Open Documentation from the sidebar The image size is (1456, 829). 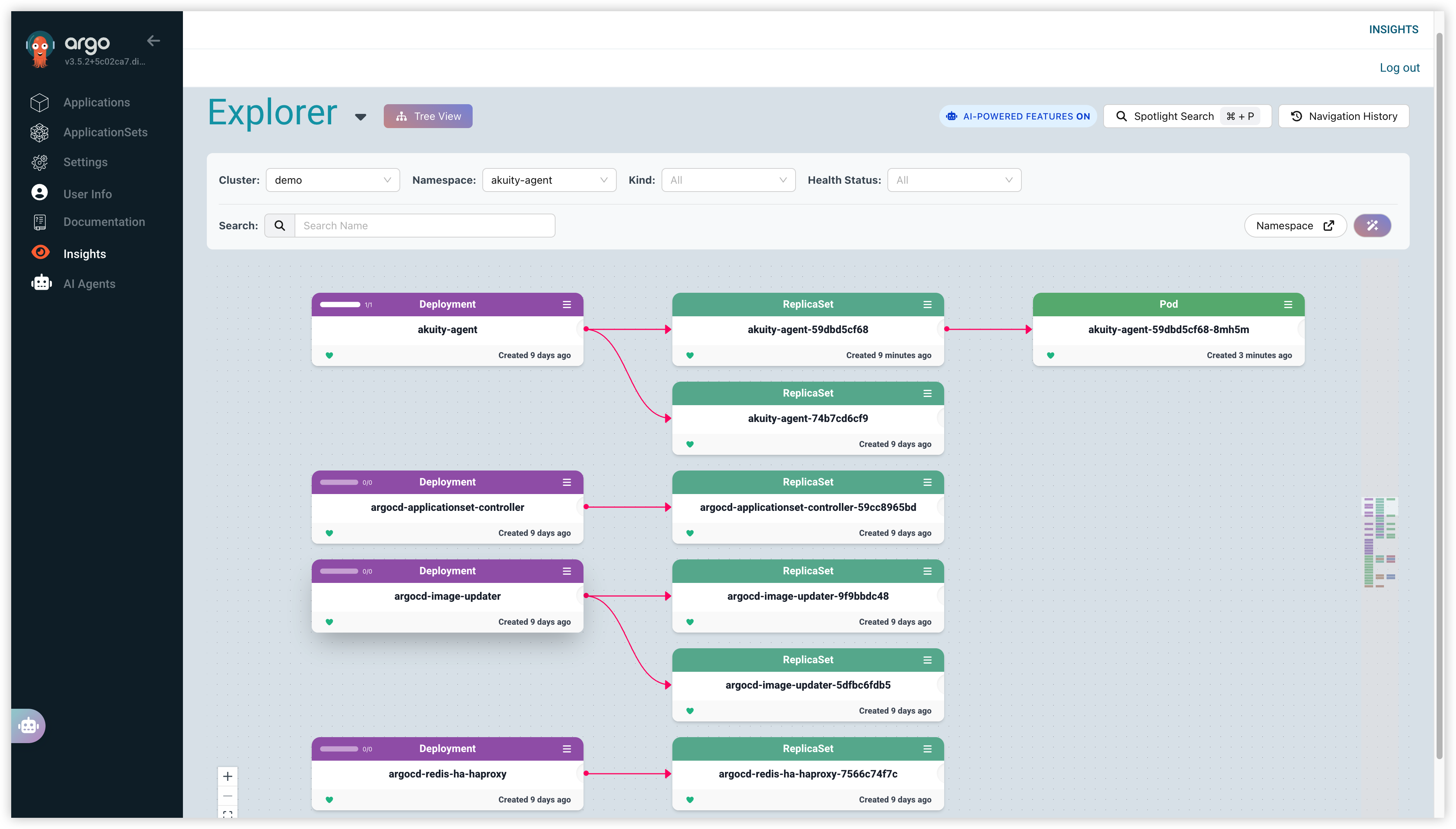104,222
